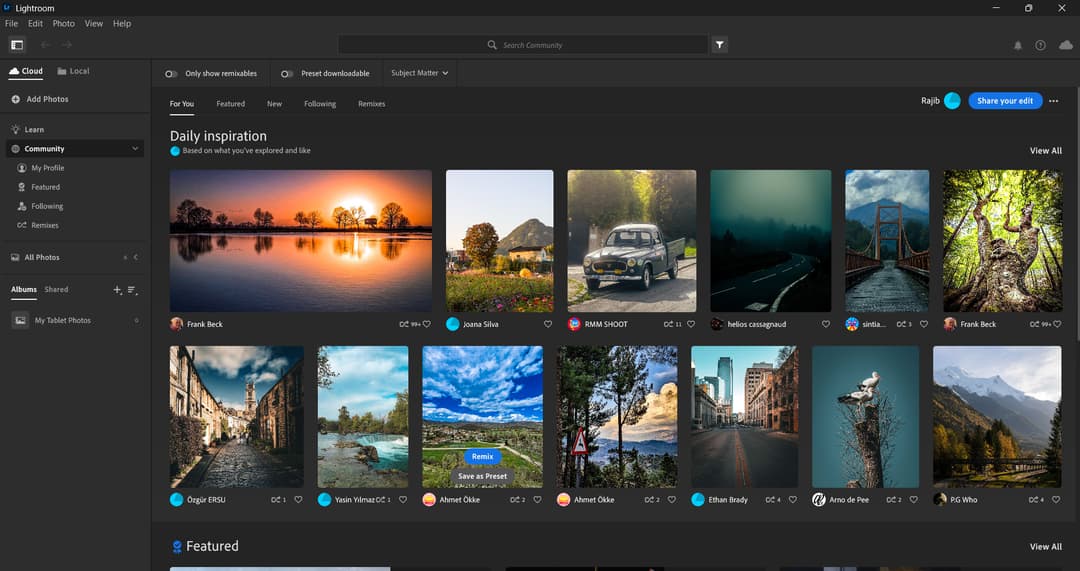Switch to the Local storage tab
This screenshot has height=571, width=1080.
coord(73,71)
